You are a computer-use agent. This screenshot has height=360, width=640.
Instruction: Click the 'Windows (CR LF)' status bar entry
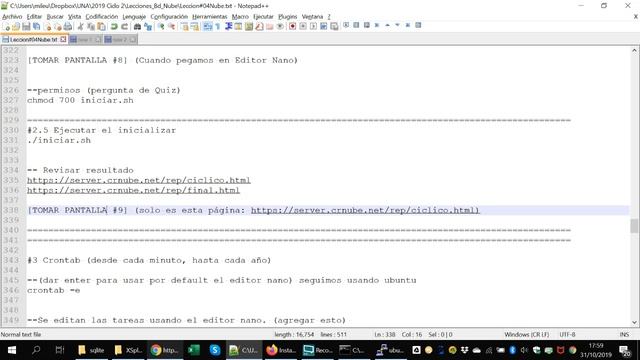point(527,334)
